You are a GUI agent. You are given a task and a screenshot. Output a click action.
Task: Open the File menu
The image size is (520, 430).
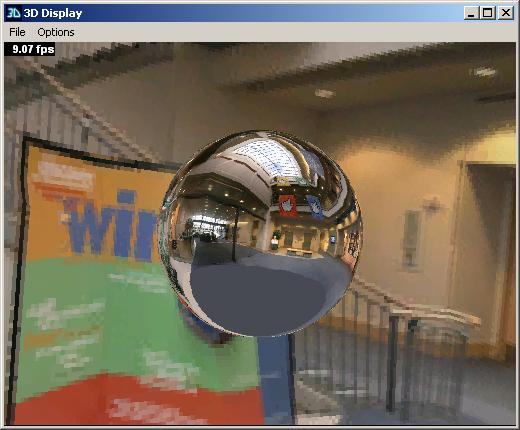(x=17, y=32)
